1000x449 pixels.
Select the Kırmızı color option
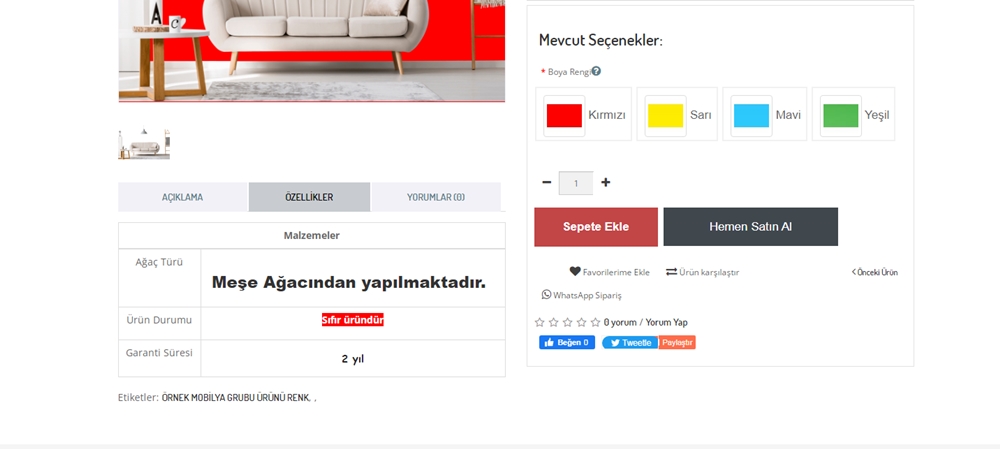[584, 114]
